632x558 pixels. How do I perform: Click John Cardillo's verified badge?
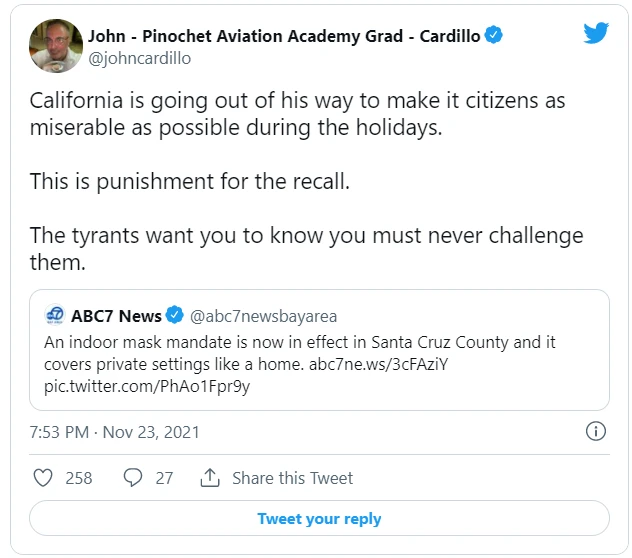[493, 35]
